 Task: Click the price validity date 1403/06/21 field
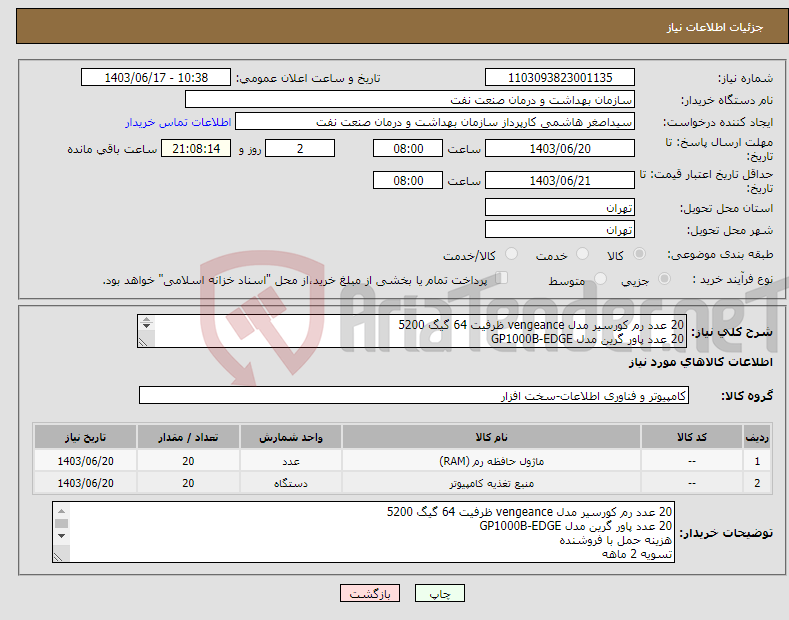[560, 180]
